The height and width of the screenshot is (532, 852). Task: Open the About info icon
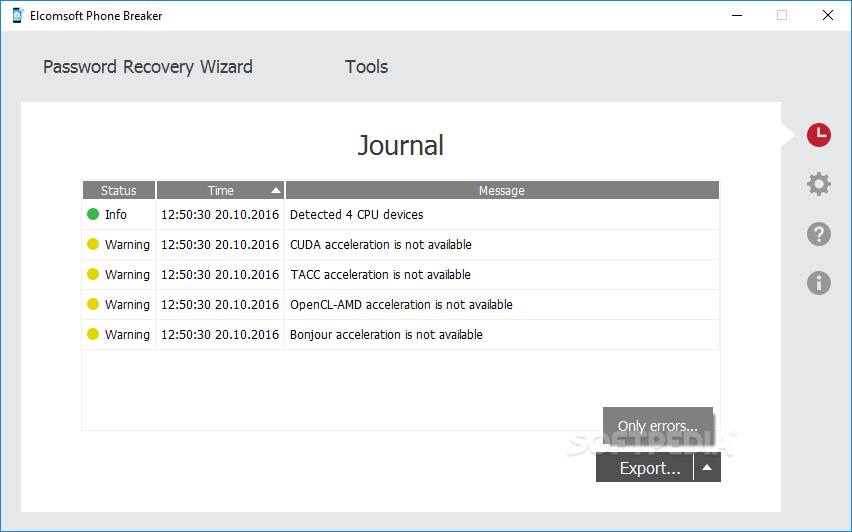(x=818, y=283)
